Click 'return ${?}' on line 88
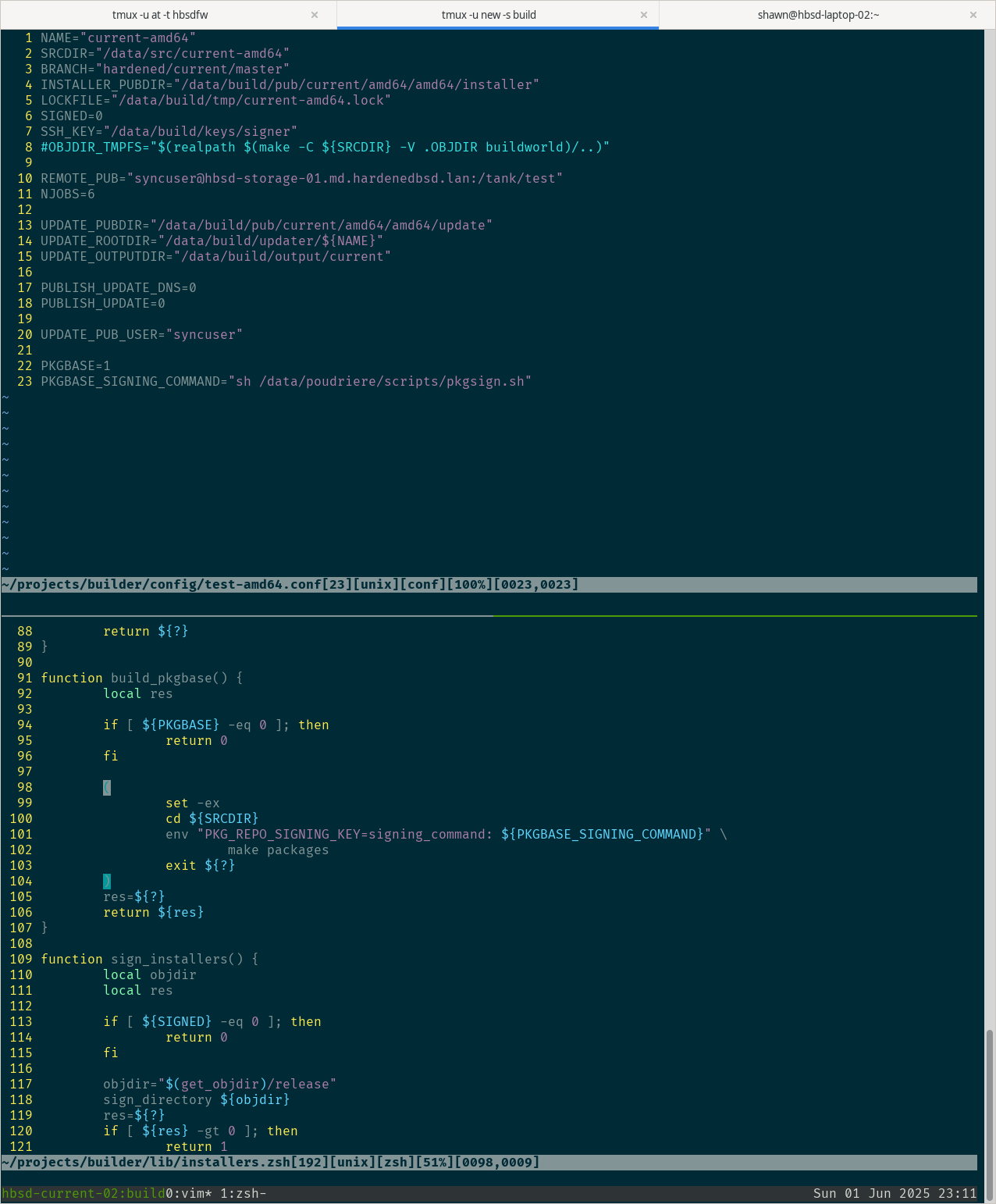The width and height of the screenshot is (996, 1204). (x=145, y=631)
